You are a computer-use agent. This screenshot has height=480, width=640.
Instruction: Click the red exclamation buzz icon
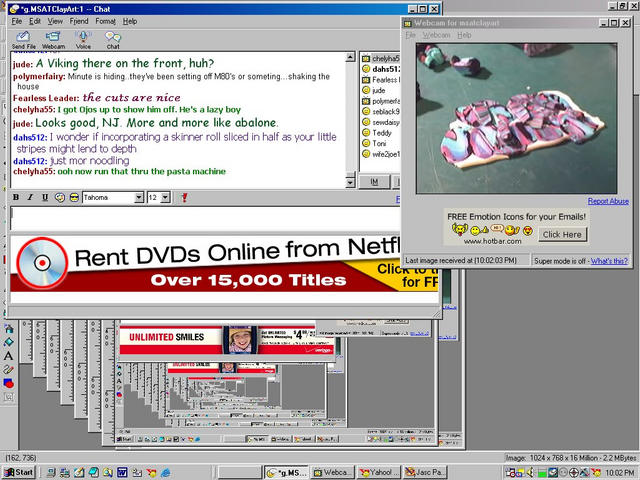[x=184, y=198]
